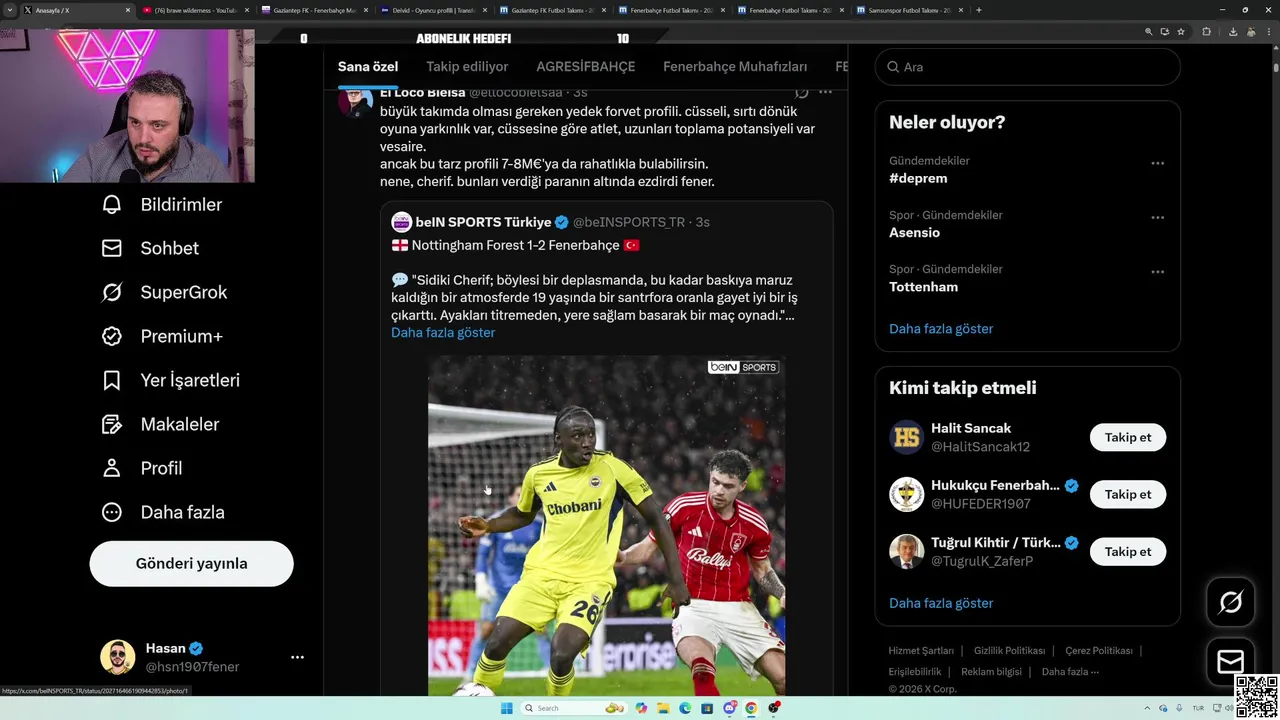Viewport: 1280px width, 720px height.
Task: Open options for Asensio trend
Action: [x=1157, y=217]
